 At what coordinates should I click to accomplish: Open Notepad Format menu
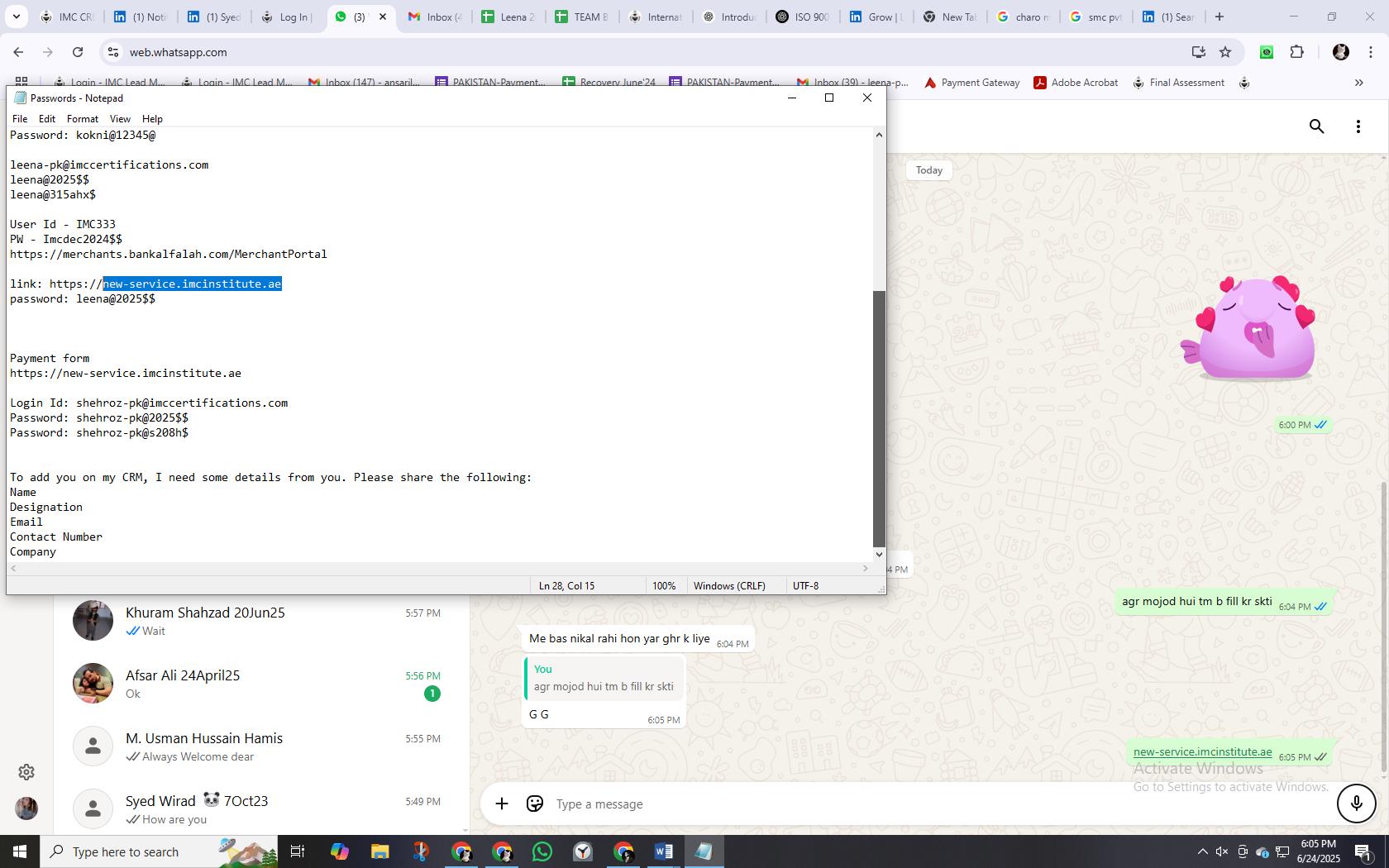pyautogui.click(x=83, y=119)
